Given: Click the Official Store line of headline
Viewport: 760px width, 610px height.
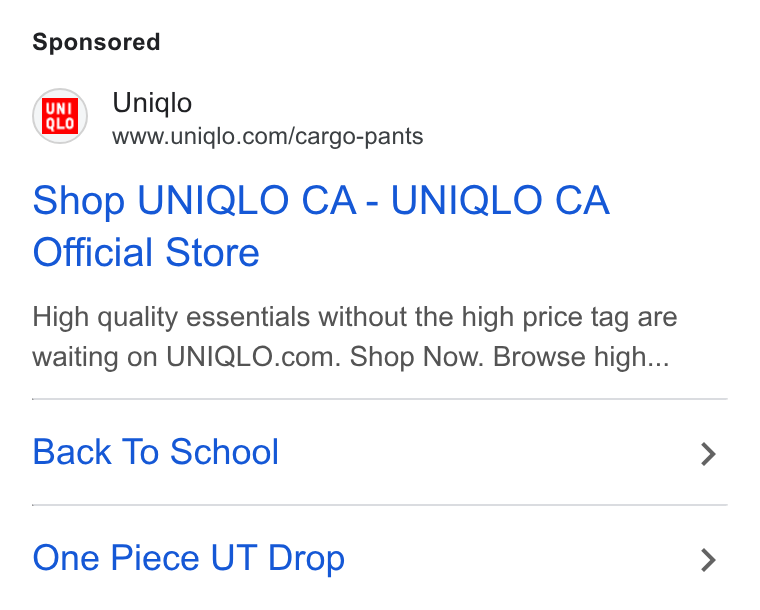Looking at the screenshot, I should (146, 252).
